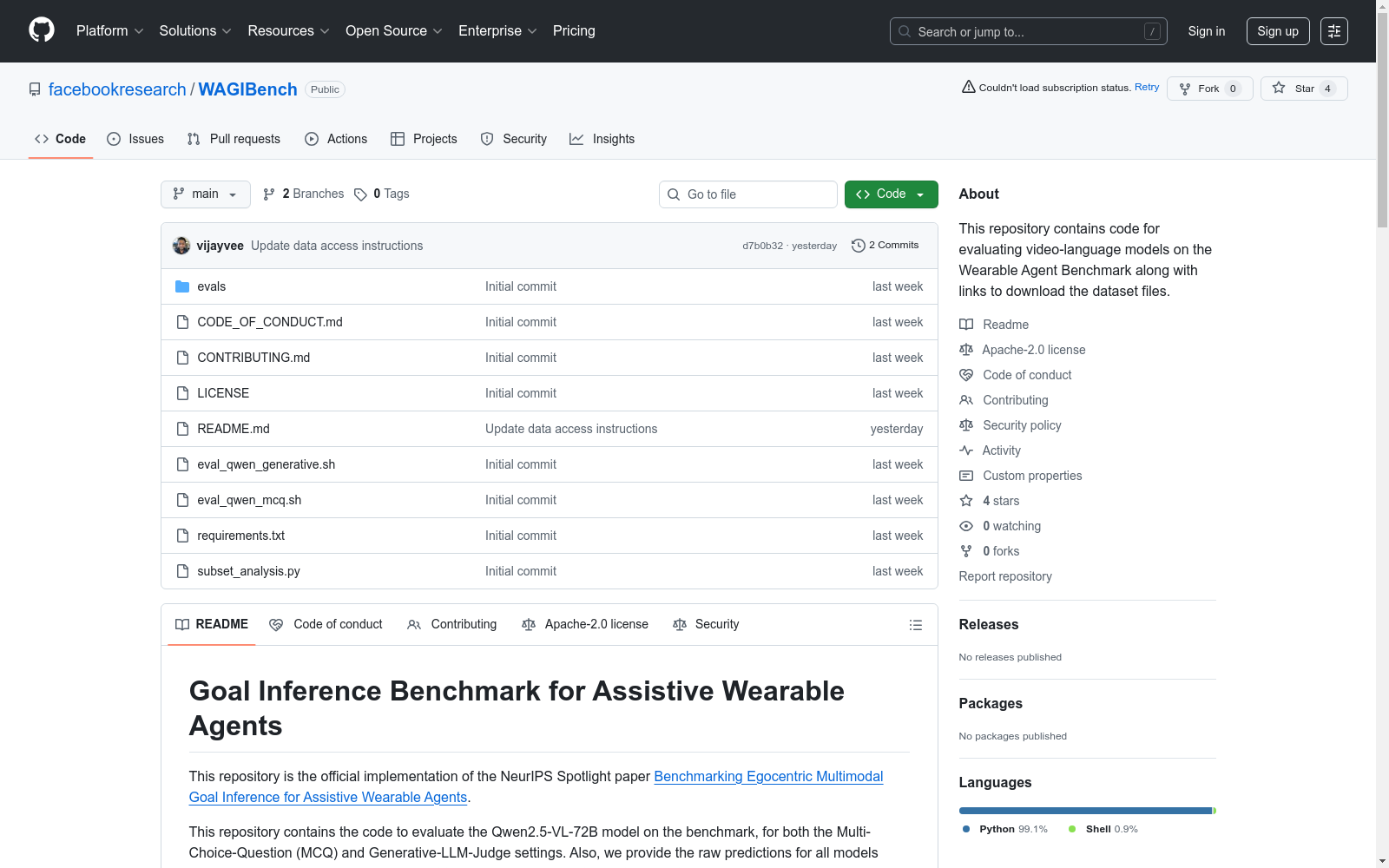Viewport: 1389px width, 868px height.
Task: Open the Security policy link in About
Action: click(x=1022, y=425)
